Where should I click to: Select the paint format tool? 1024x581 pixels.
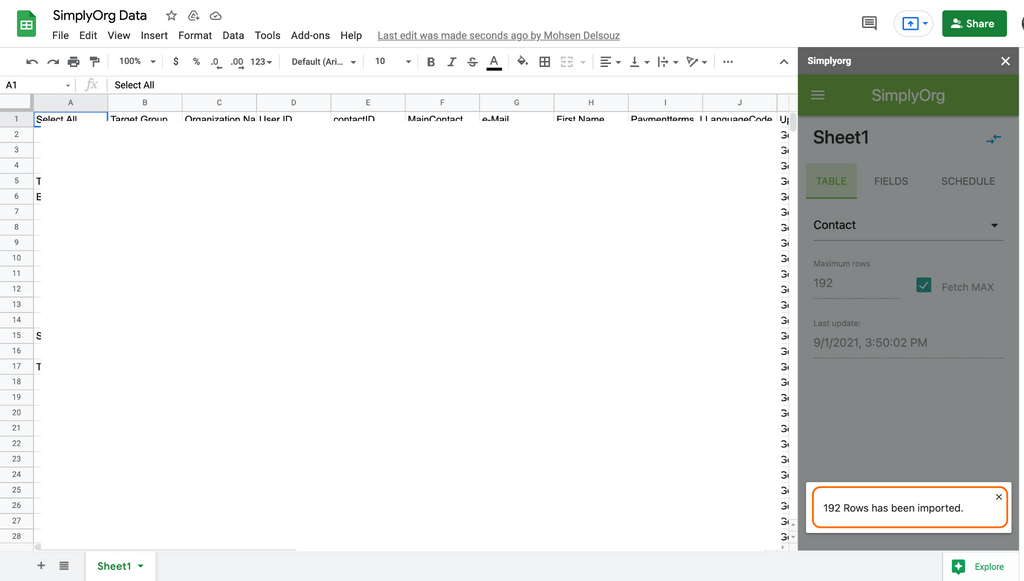coord(95,61)
